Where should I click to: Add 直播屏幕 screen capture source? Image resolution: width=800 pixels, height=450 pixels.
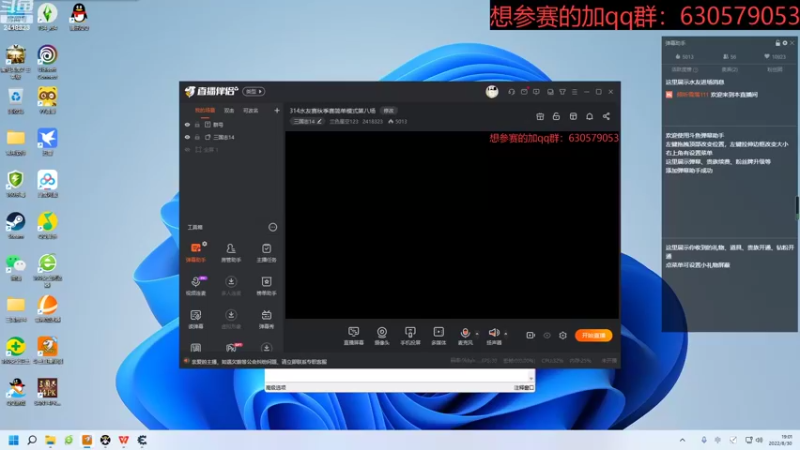click(354, 336)
